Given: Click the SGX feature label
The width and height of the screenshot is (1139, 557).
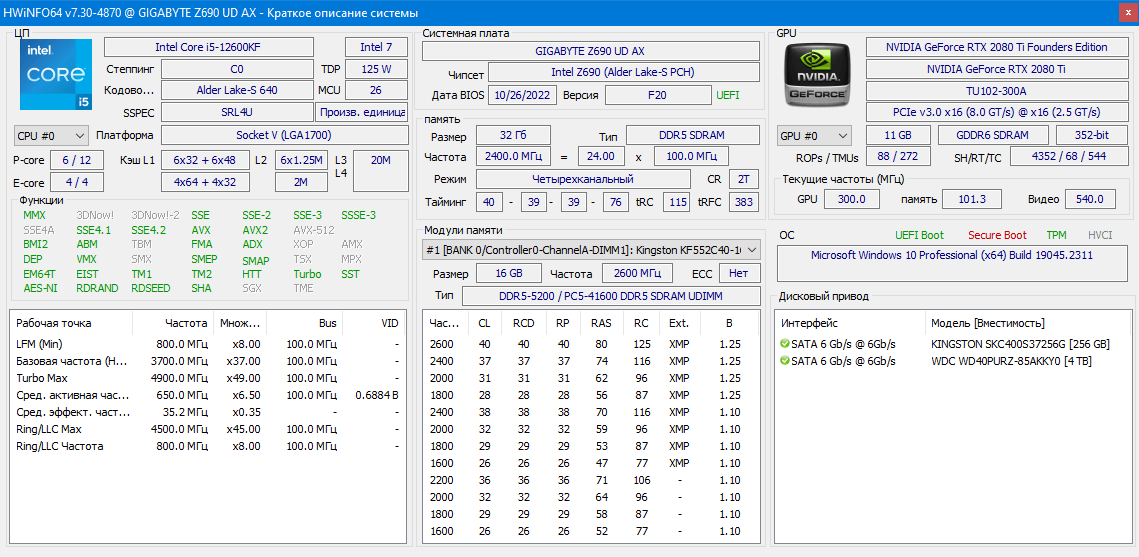Looking at the screenshot, I should 253,288.
